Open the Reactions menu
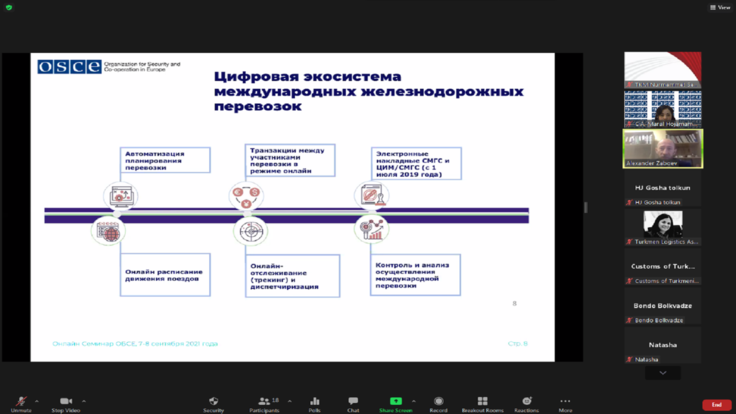 (x=526, y=401)
